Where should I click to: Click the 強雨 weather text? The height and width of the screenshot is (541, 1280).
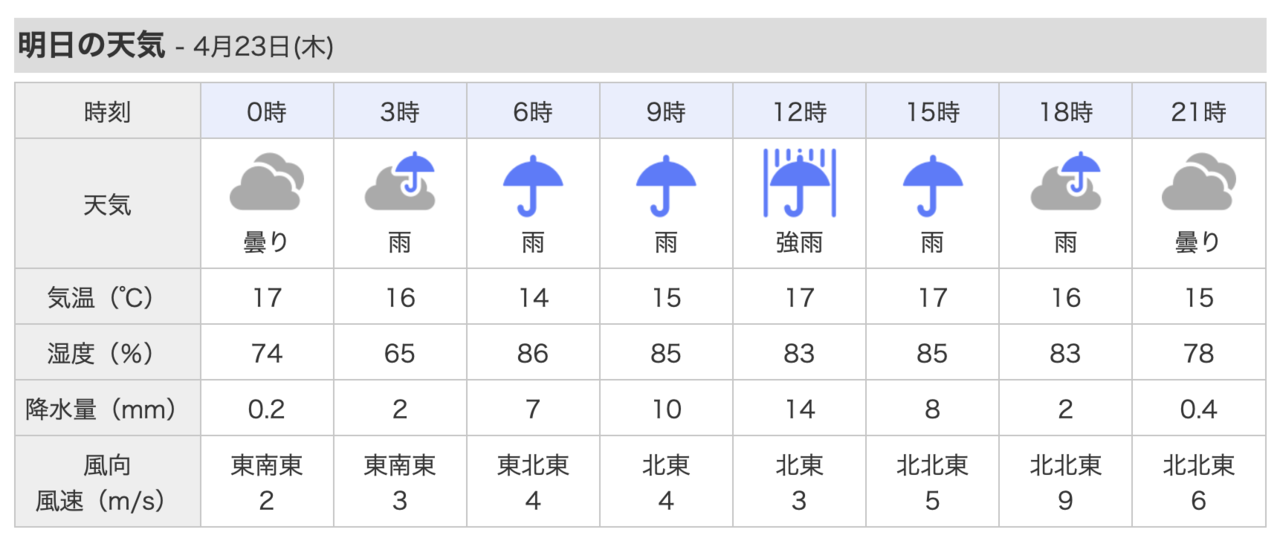pos(799,242)
